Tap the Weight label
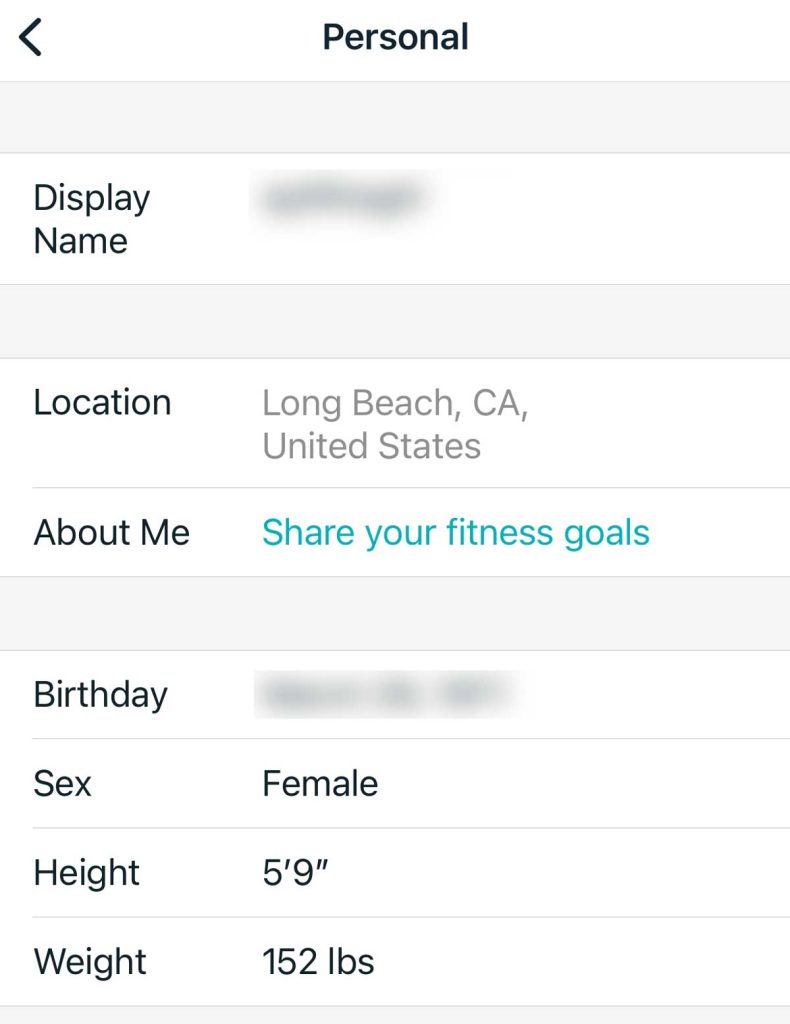Screen dimensions: 790x1024 [90, 961]
